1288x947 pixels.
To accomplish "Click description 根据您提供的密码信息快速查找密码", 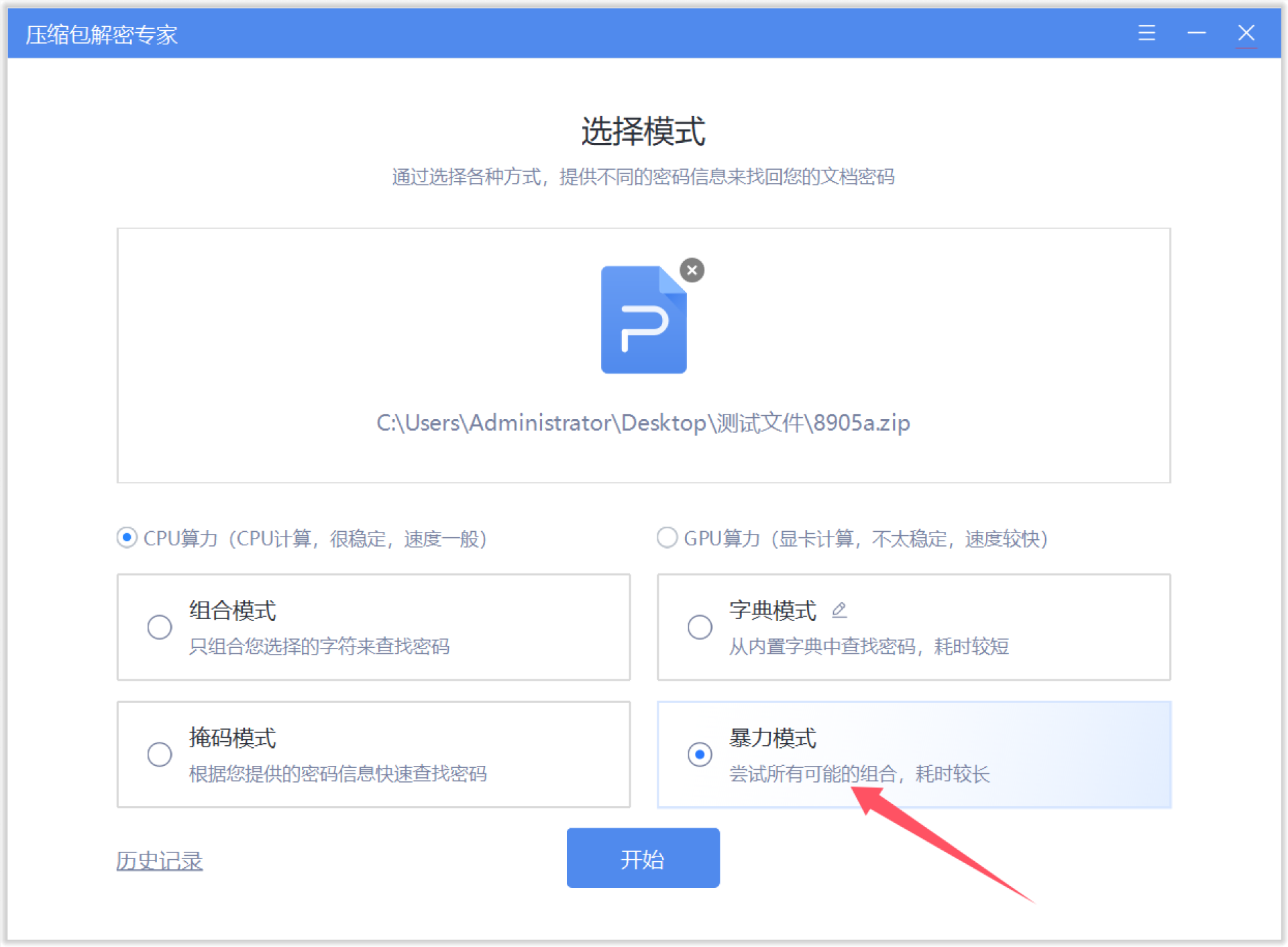I will [337, 773].
